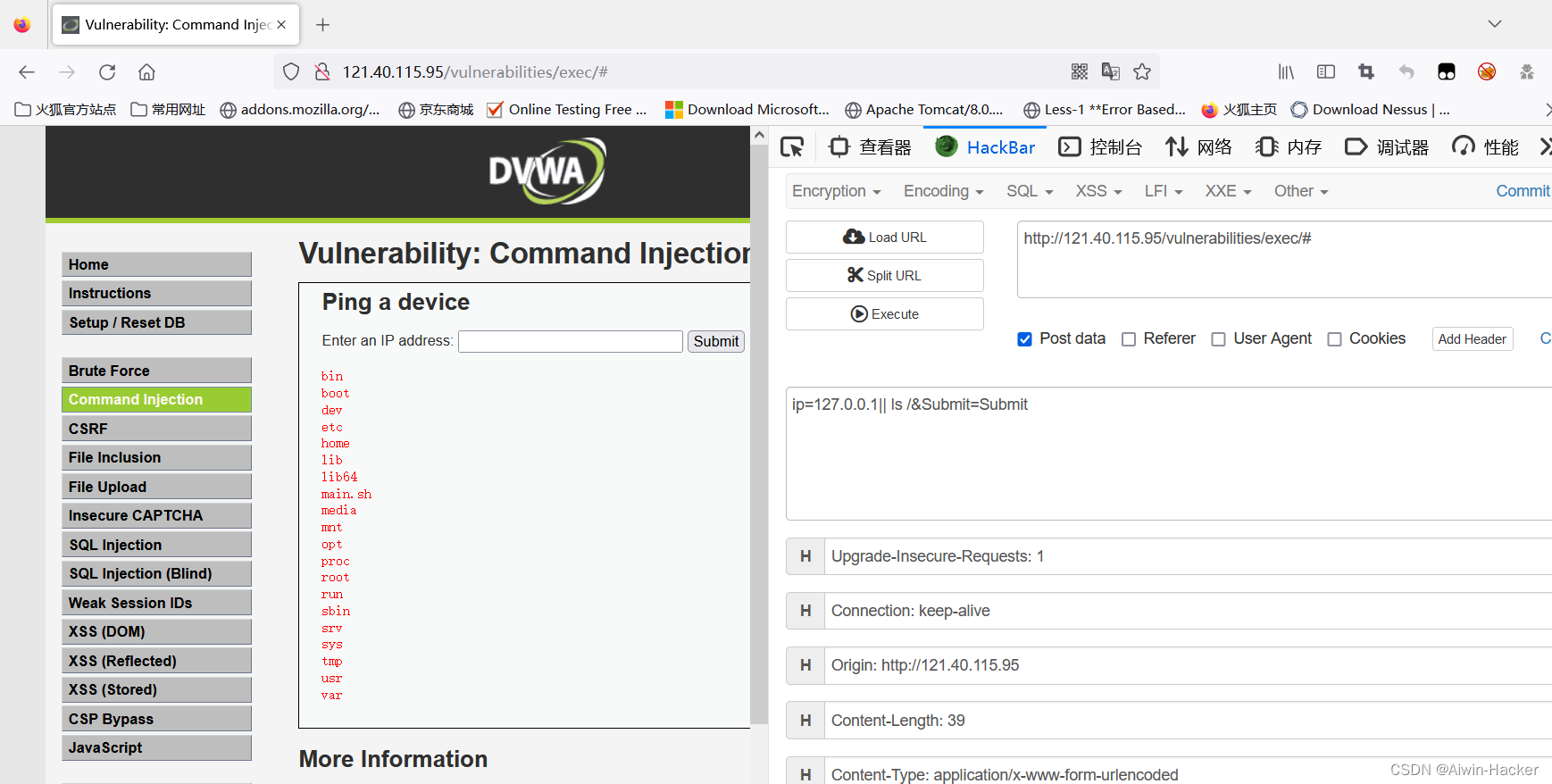This screenshot has width=1552, height=784.
Task: Open Setup / Reset DB page
Action: (156, 322)
